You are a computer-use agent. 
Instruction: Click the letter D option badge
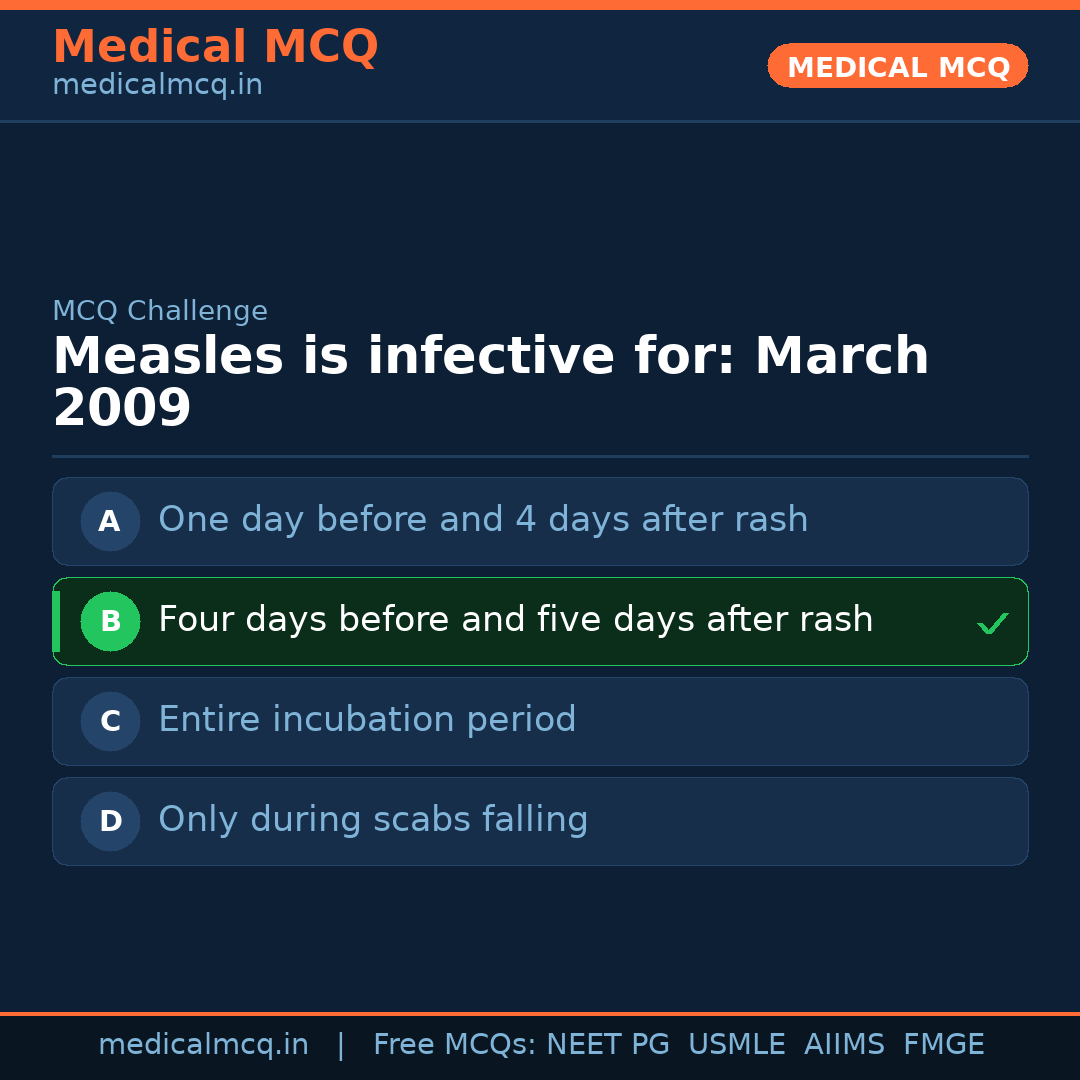pyautogui.click(x=110, y=821)
